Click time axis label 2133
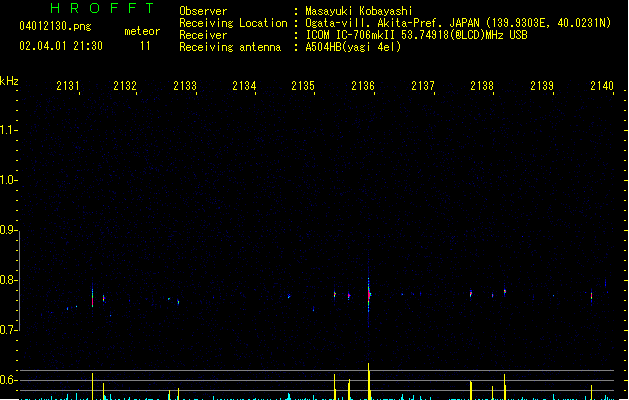629x400 pixels. [185, 86]
